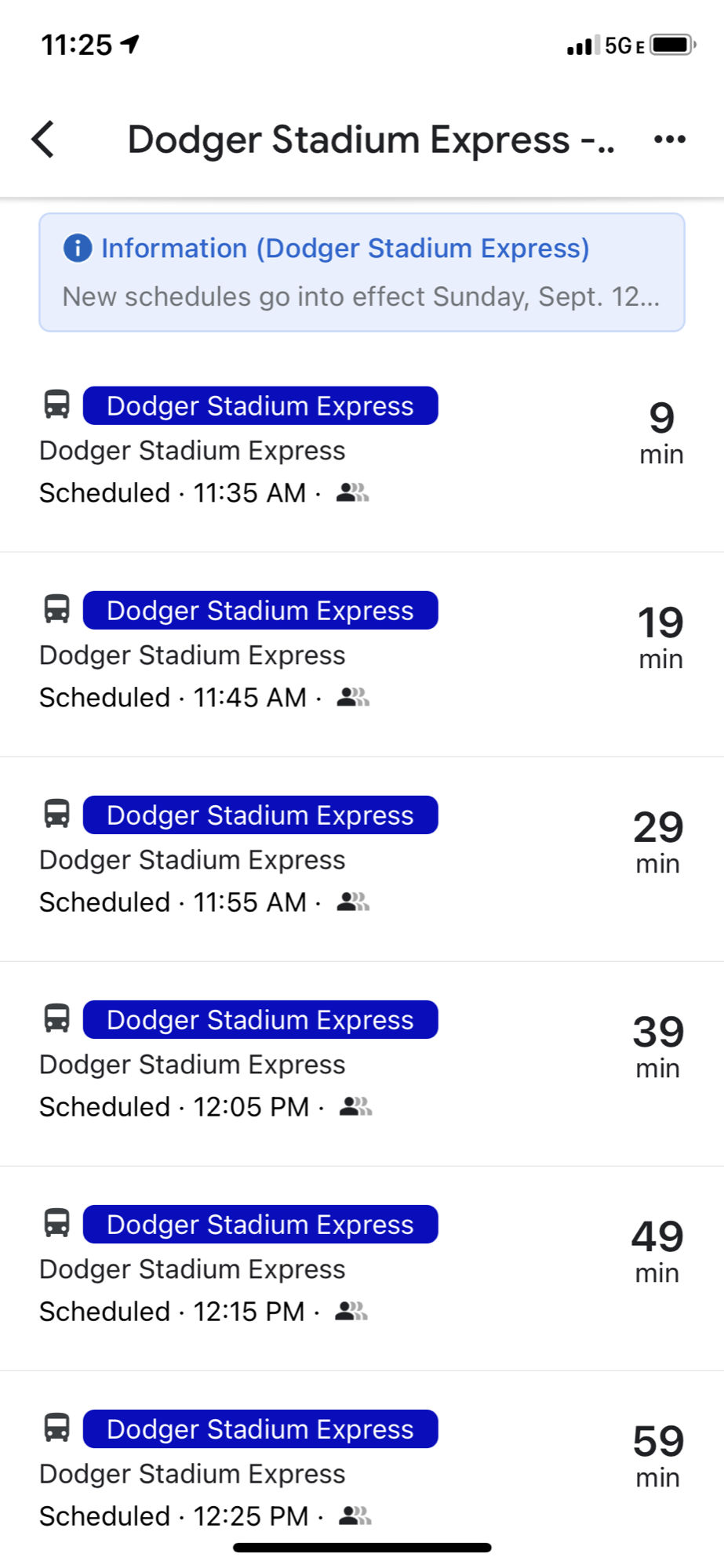Image resolution: width=724 pixels, height=1568 pixels.
Task: Expand the new schedules information banner
Action: tap(361, 297)
